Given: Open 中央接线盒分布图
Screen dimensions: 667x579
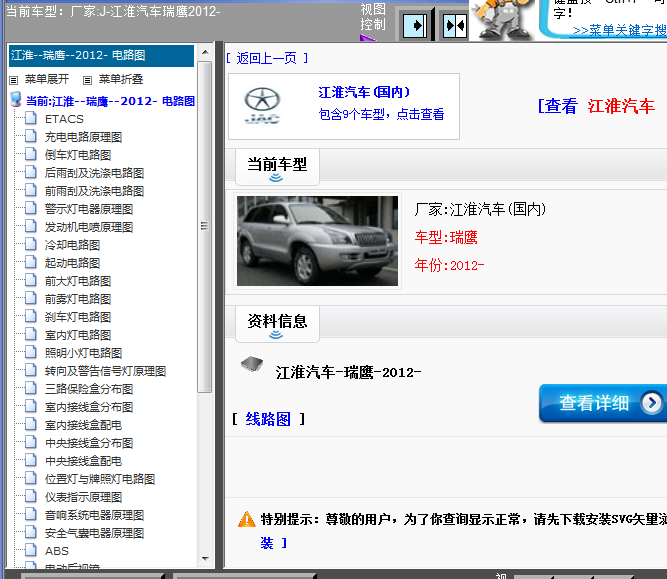Looking at the screenshot, I should tap(89, 443).
